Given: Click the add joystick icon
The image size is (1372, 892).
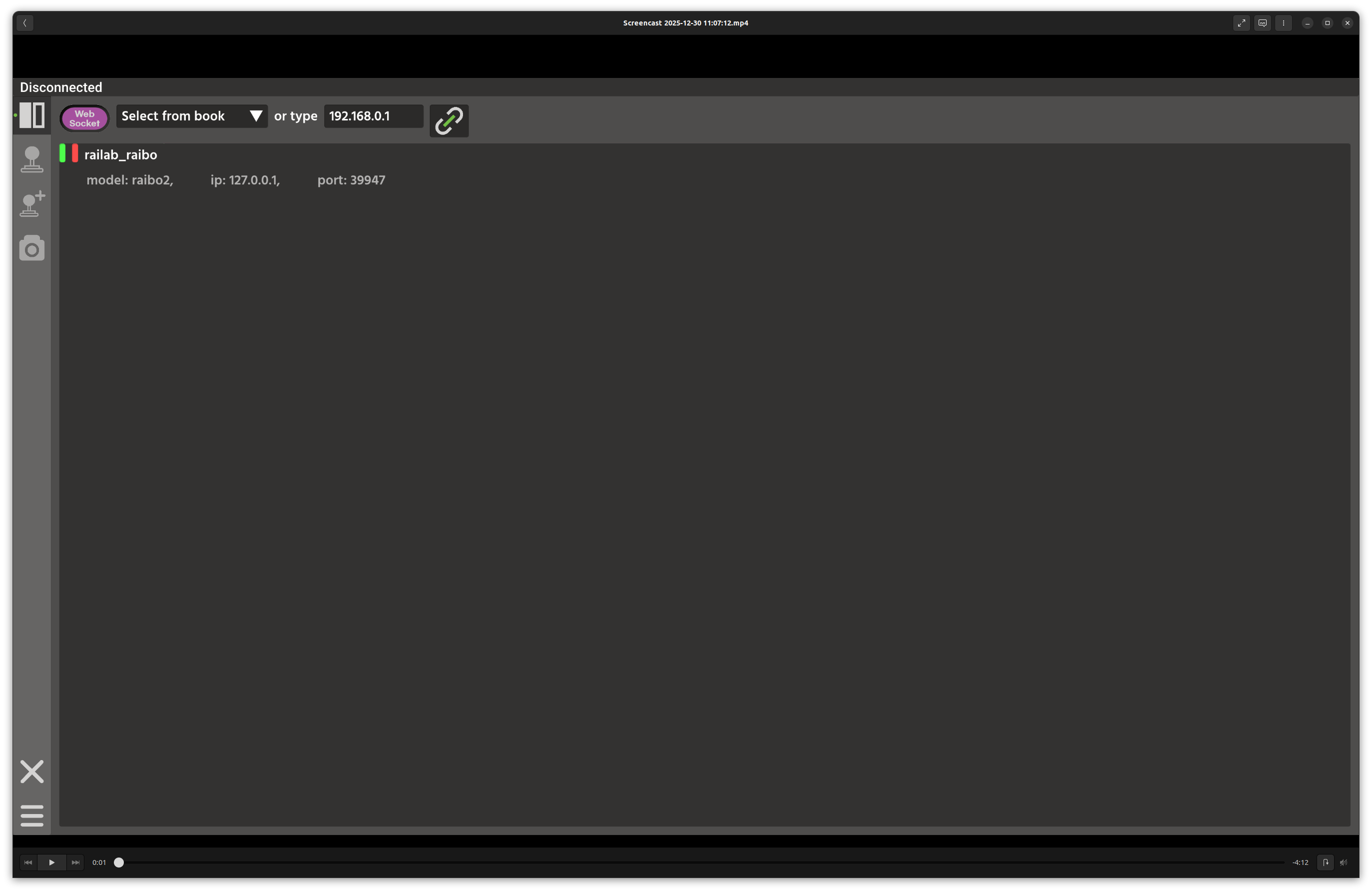Looking at the screenshot, I should tap(31, 203).
